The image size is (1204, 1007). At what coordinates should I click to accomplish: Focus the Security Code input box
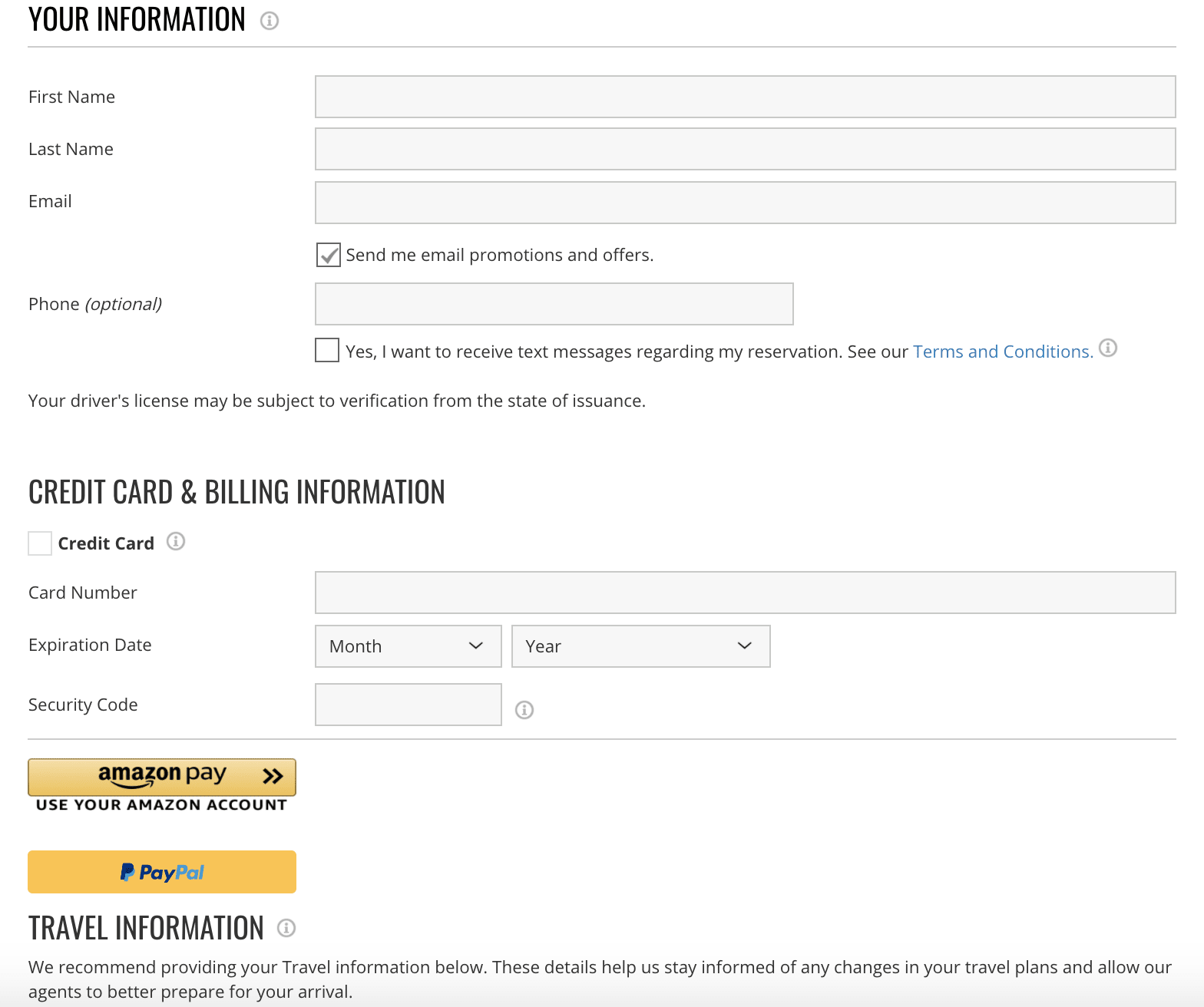tap(408, 705)
